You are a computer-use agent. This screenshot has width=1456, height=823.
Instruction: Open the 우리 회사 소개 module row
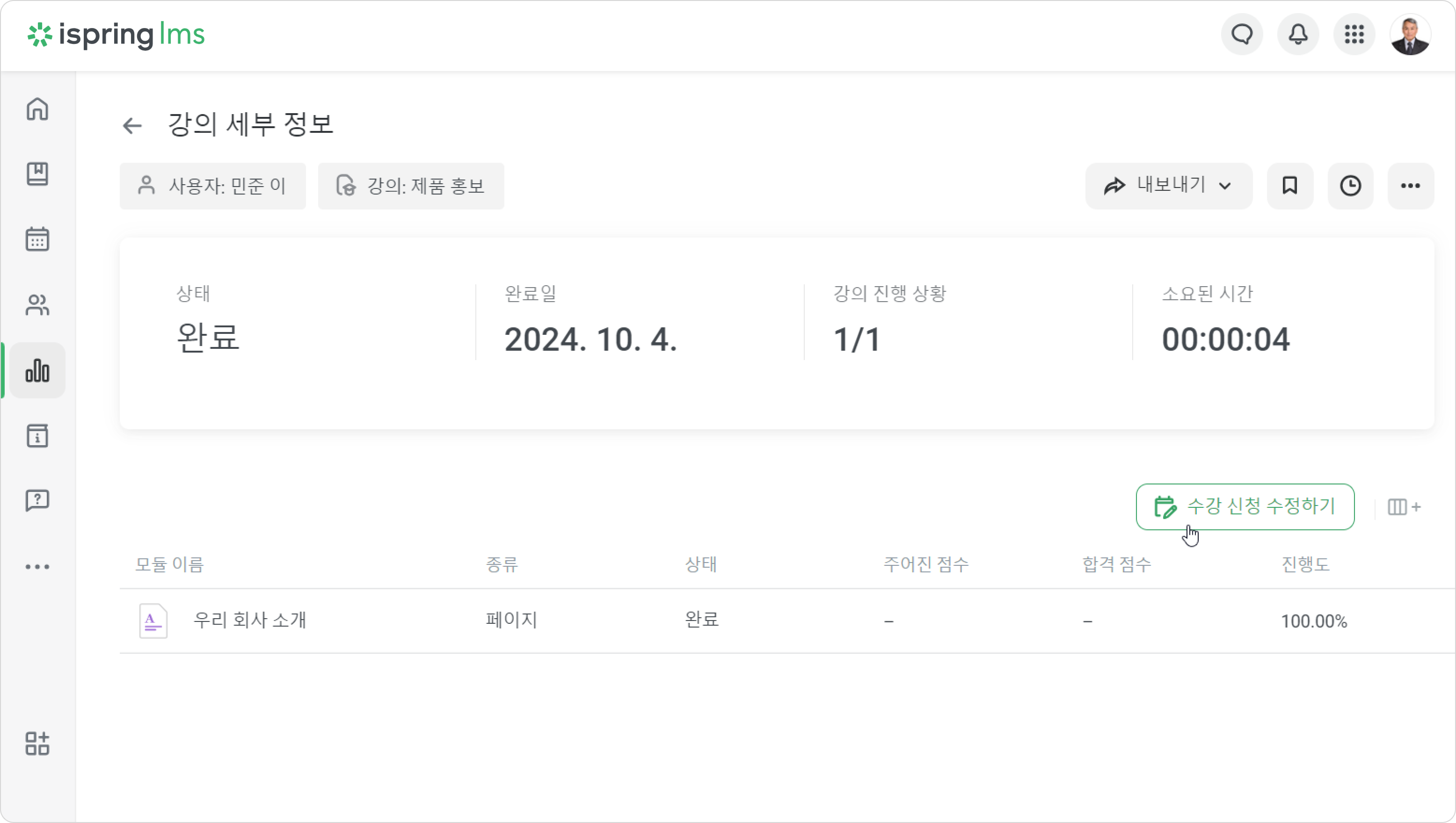tap(787, 621)
